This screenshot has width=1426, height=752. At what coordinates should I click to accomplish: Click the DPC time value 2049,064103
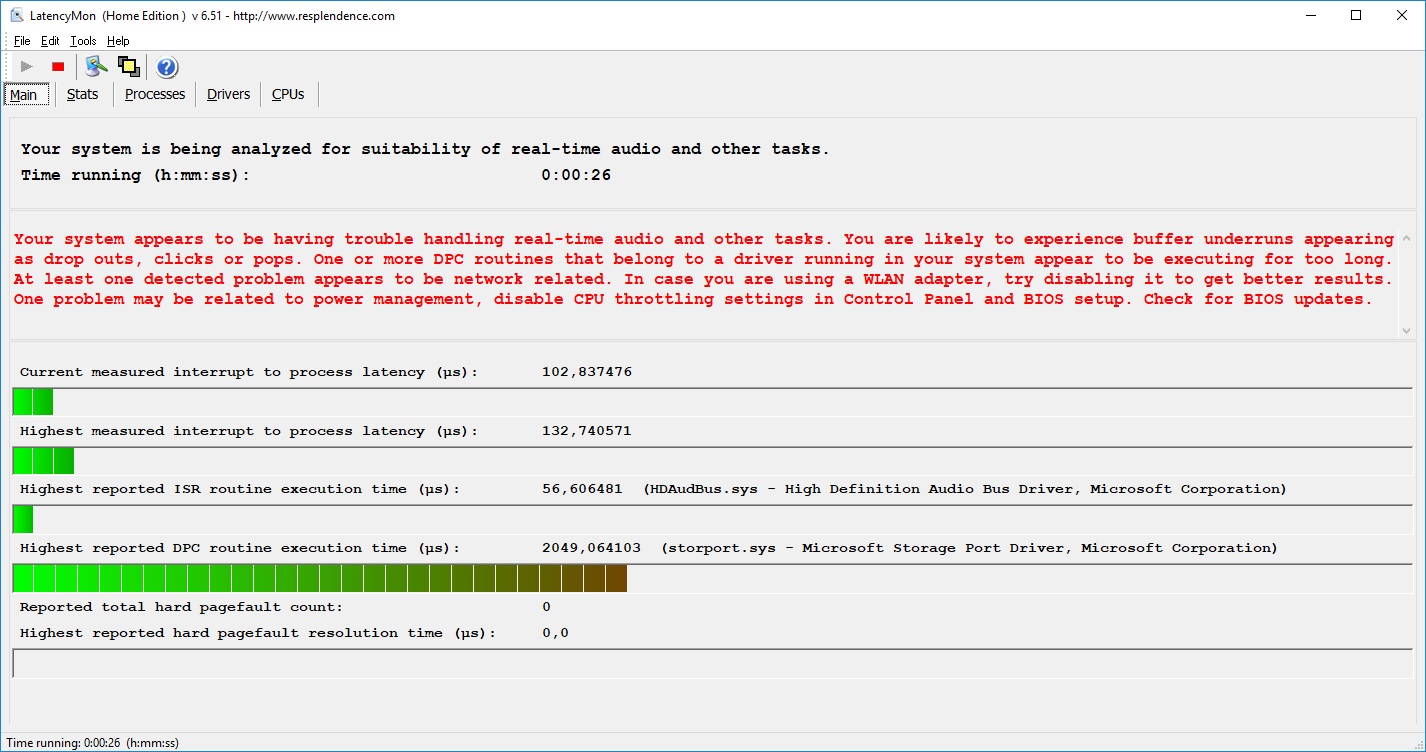pos(591,548)
